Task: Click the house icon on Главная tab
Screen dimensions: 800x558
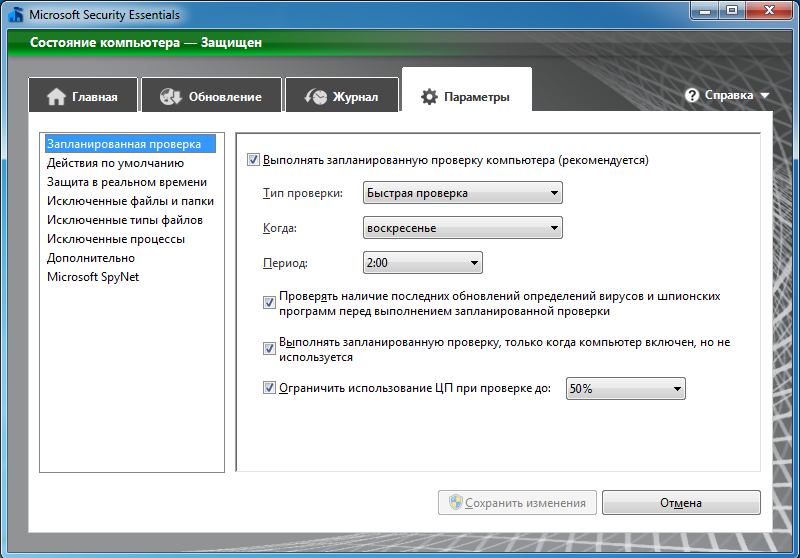Action: click(x=57, y=96)
